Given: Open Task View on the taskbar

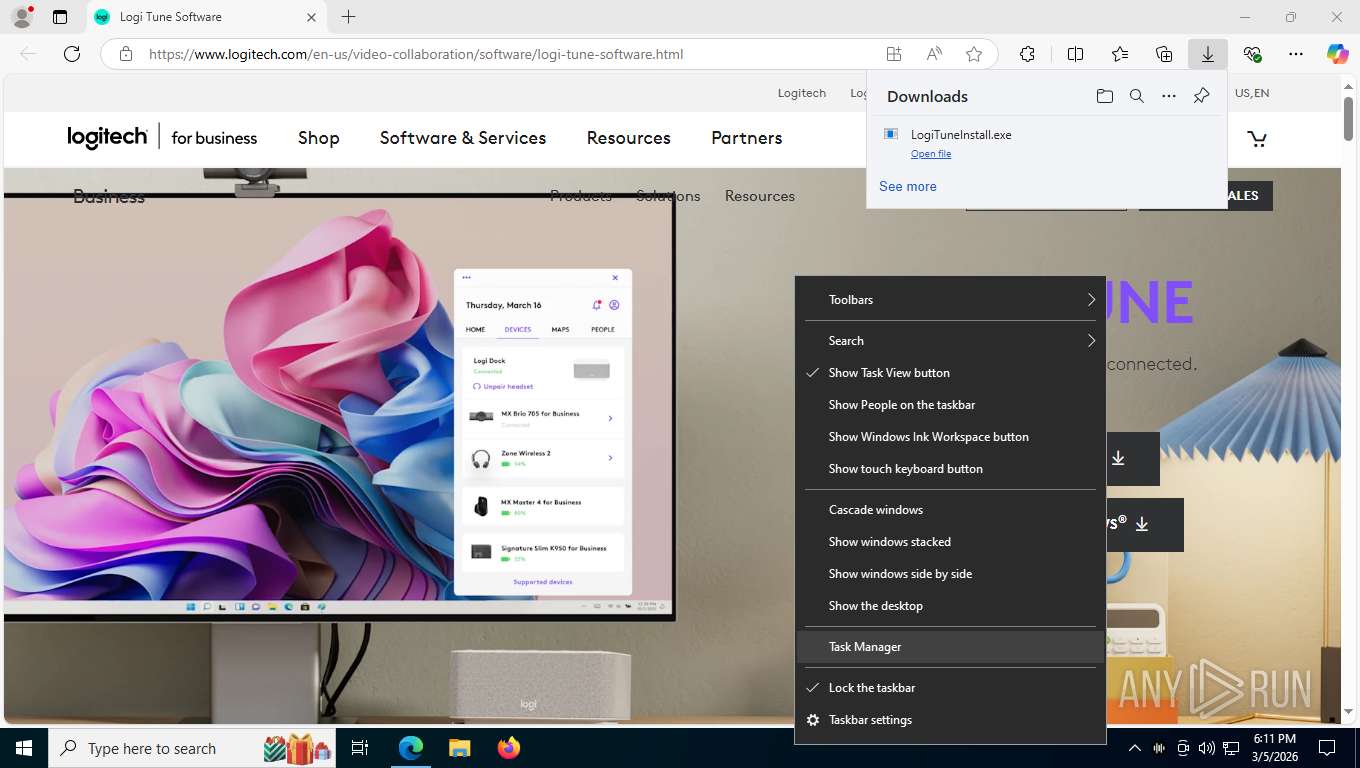Looking at the screenshot, I should [x=360, y=748].
